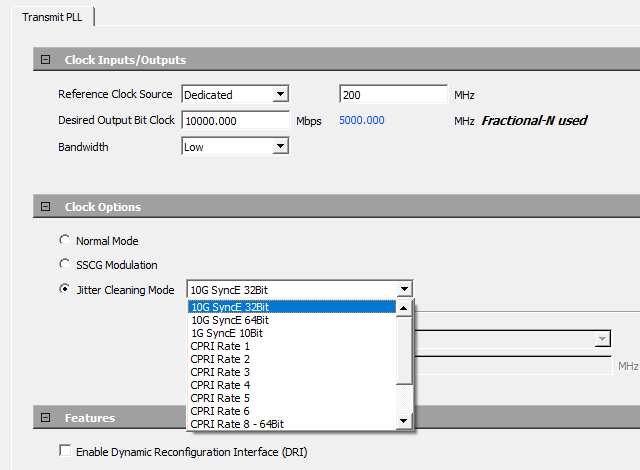Viewport: 640px width, 470px height.
Task: Select the SSCG Modulation radio button
Action: point(65,265)
